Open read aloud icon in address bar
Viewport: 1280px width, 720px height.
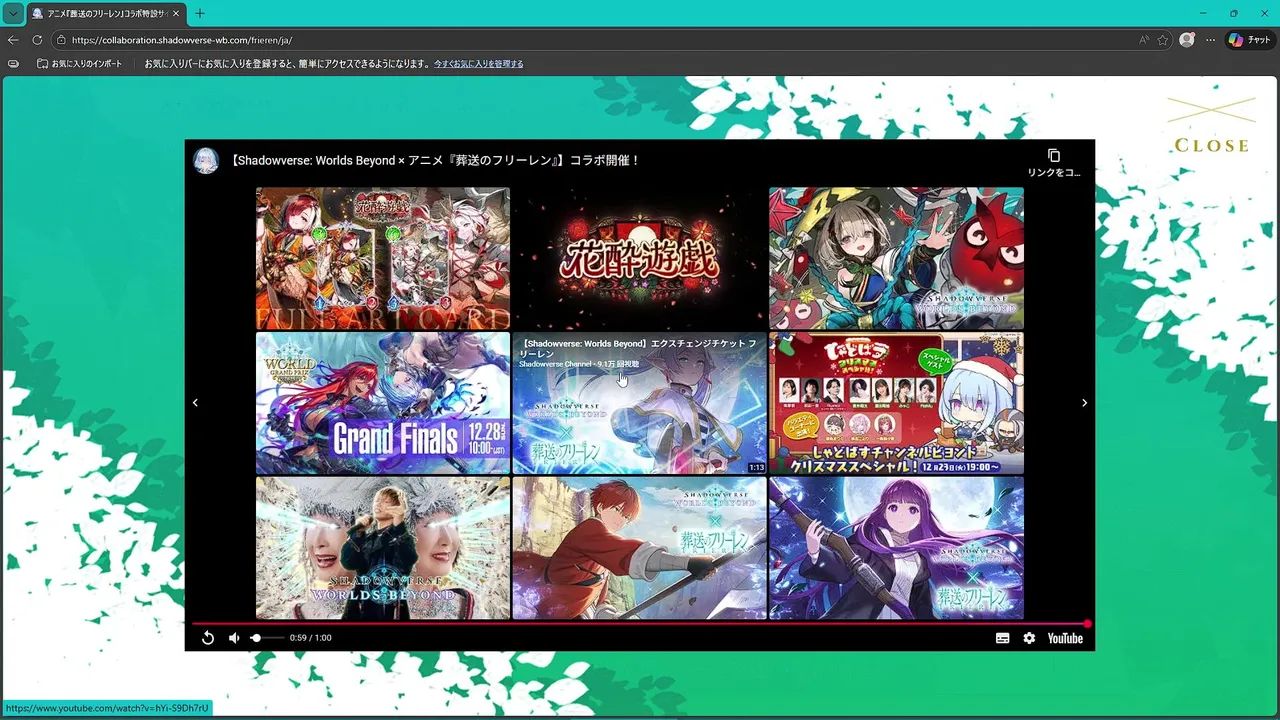pos(1143,40)
